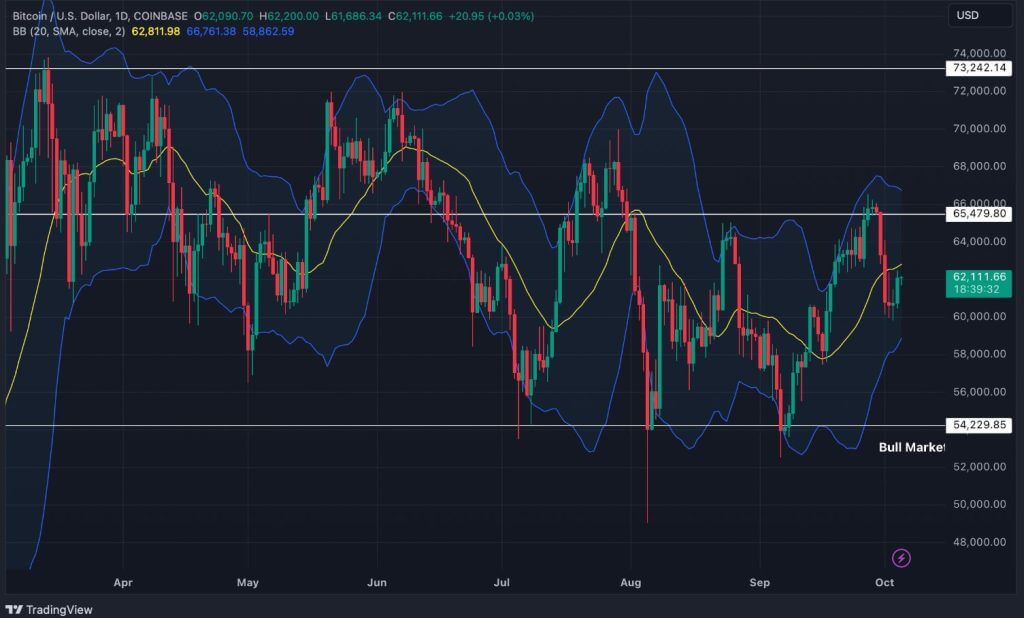
Task: Click the BB (20, SMA, close, 2) indicator legend
Action: click(x=69, y=31)
